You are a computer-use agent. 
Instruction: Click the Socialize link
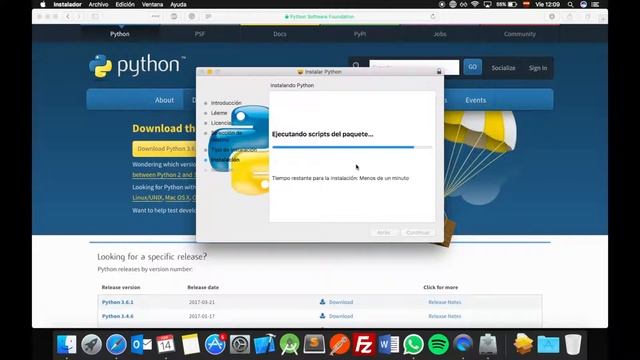[x=503, y=68]
